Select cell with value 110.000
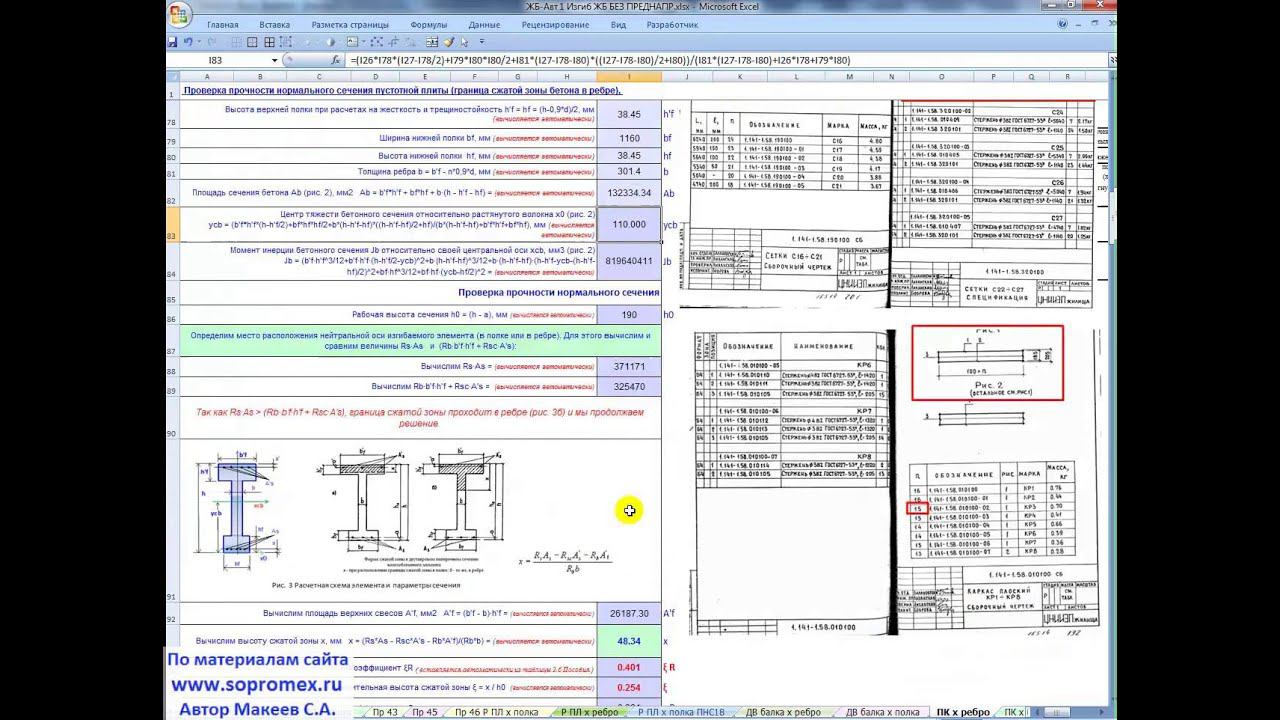 tap(629, 225)
